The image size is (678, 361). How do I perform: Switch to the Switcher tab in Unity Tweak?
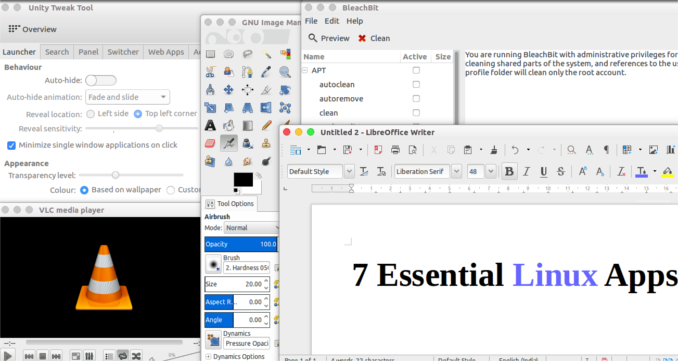(x=123, y=52)
